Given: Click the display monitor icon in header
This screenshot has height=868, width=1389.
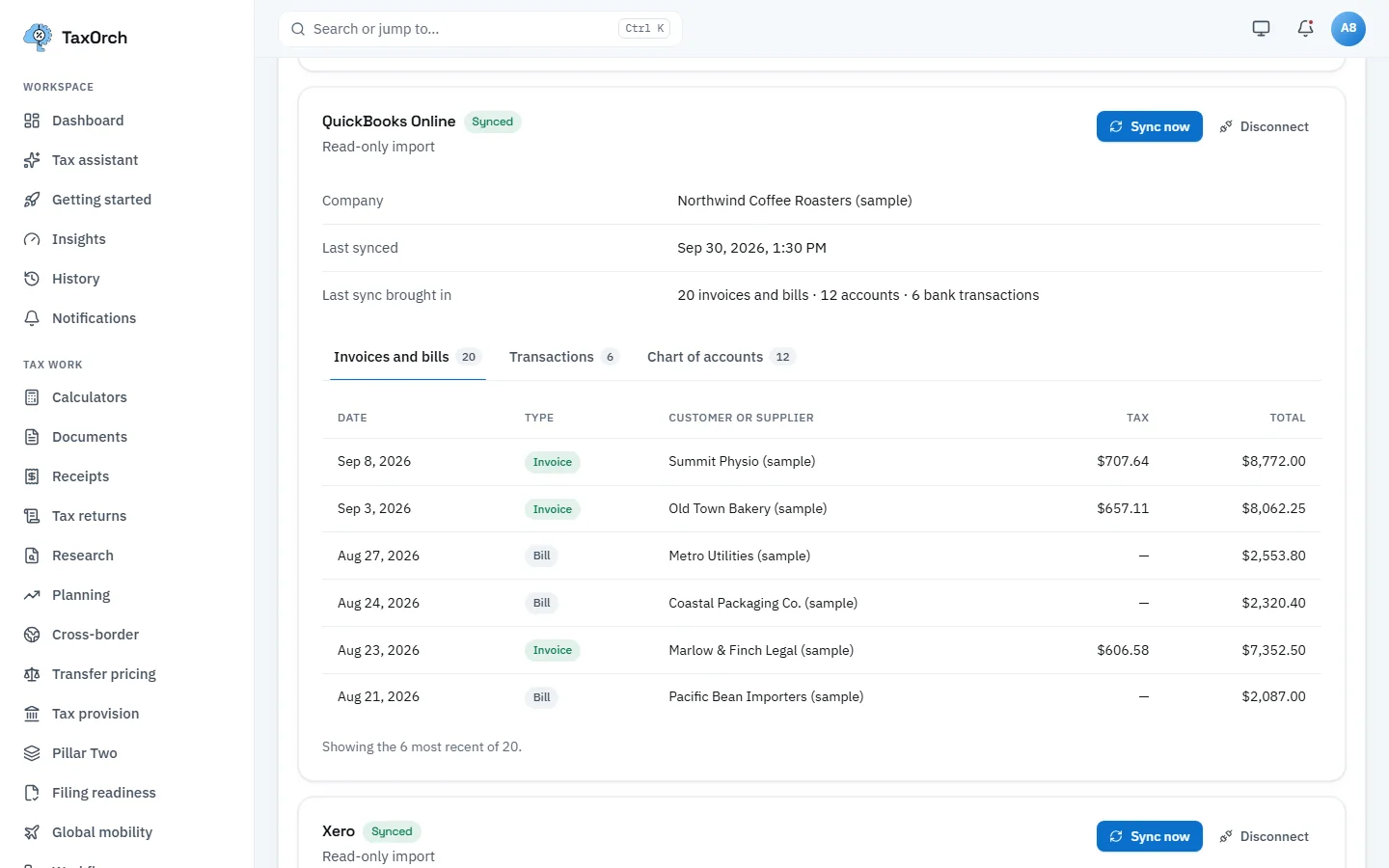Looking at the screenshot, I should pyautogui.click(x=1261, y=29).
